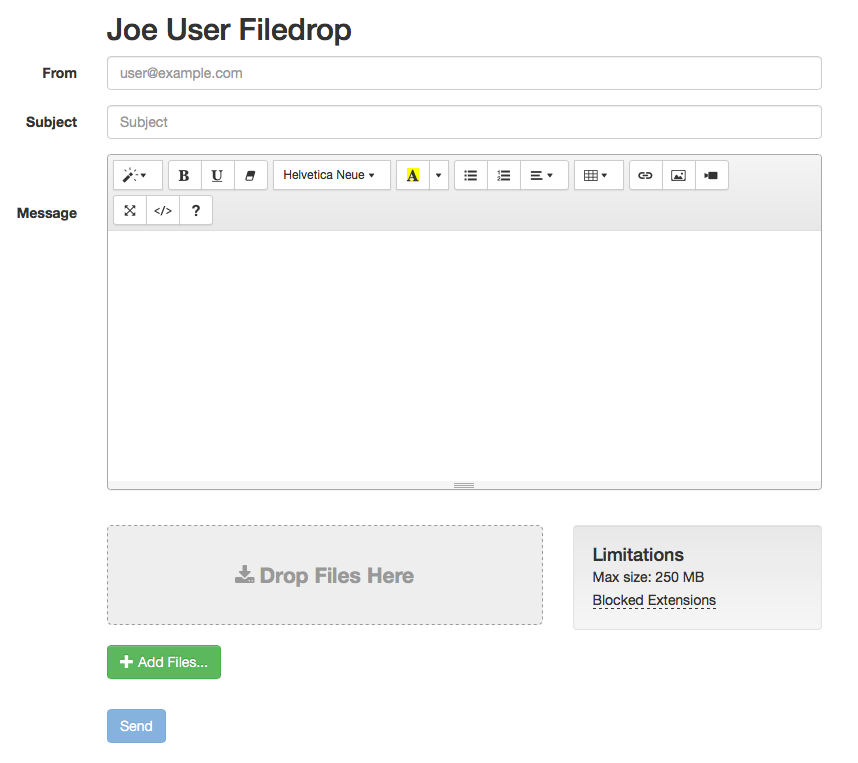This screenshot has height=763, width=858.
Task: Toggle fullscreen editing mode
Action: pyautogui.click(x=129, y=210)
